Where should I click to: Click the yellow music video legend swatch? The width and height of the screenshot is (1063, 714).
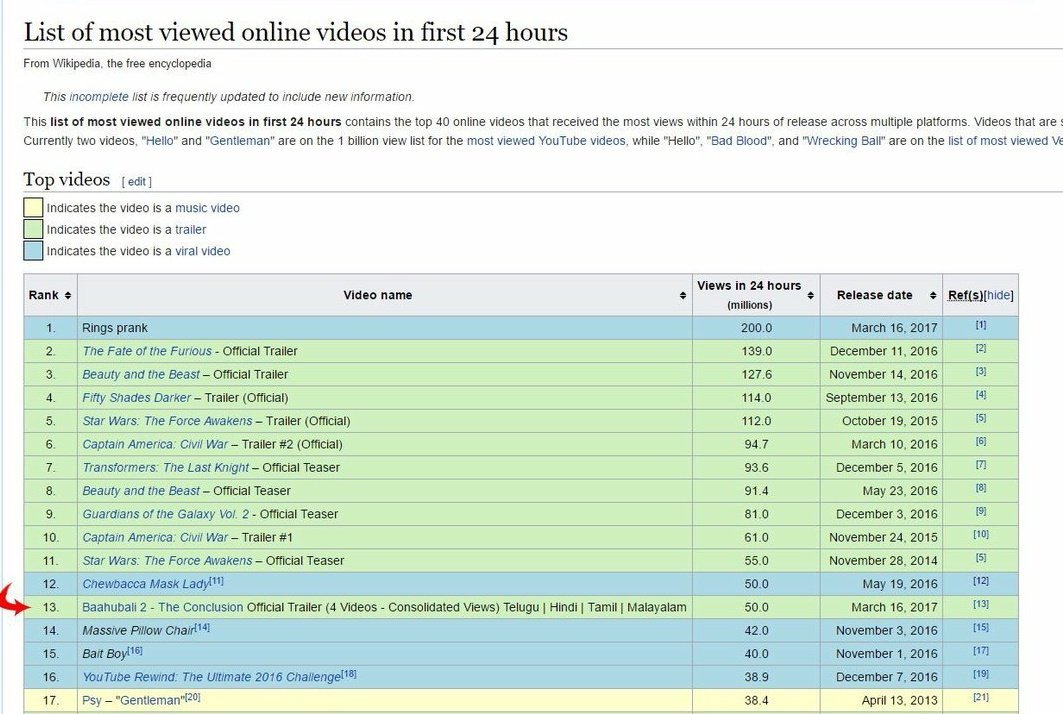pos(34,207)
